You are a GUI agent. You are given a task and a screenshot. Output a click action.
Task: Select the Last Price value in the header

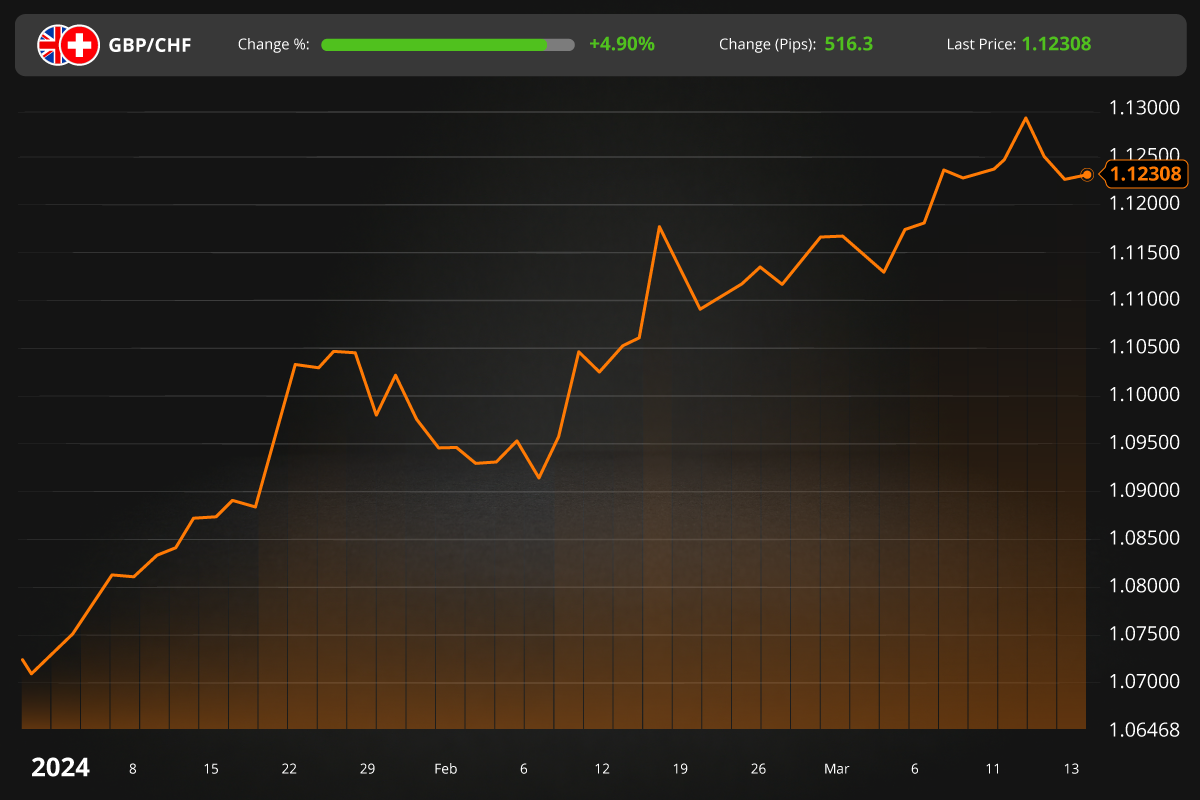[1056, 44]
